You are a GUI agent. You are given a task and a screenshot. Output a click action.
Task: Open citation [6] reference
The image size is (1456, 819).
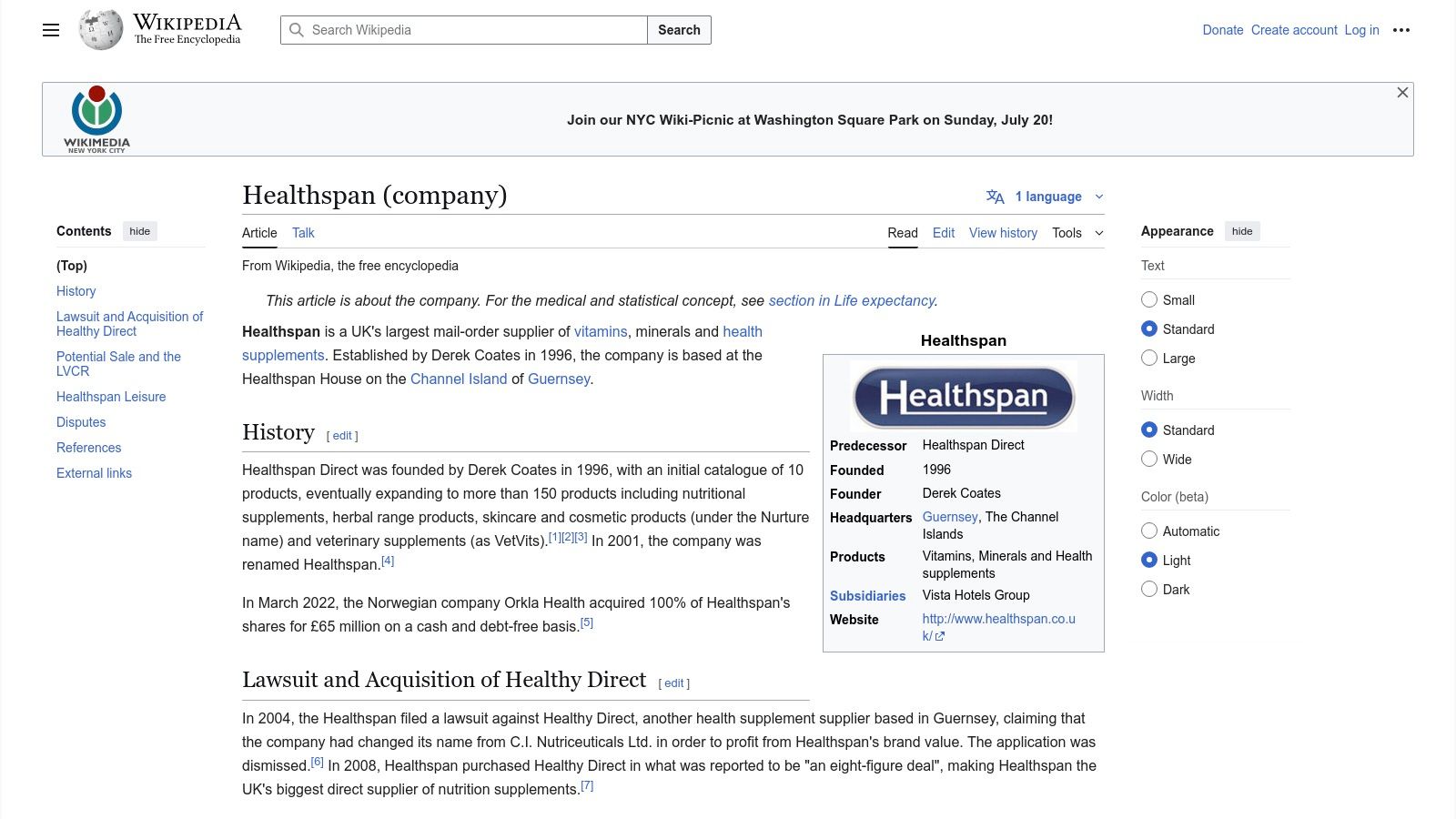click(317, 762)
